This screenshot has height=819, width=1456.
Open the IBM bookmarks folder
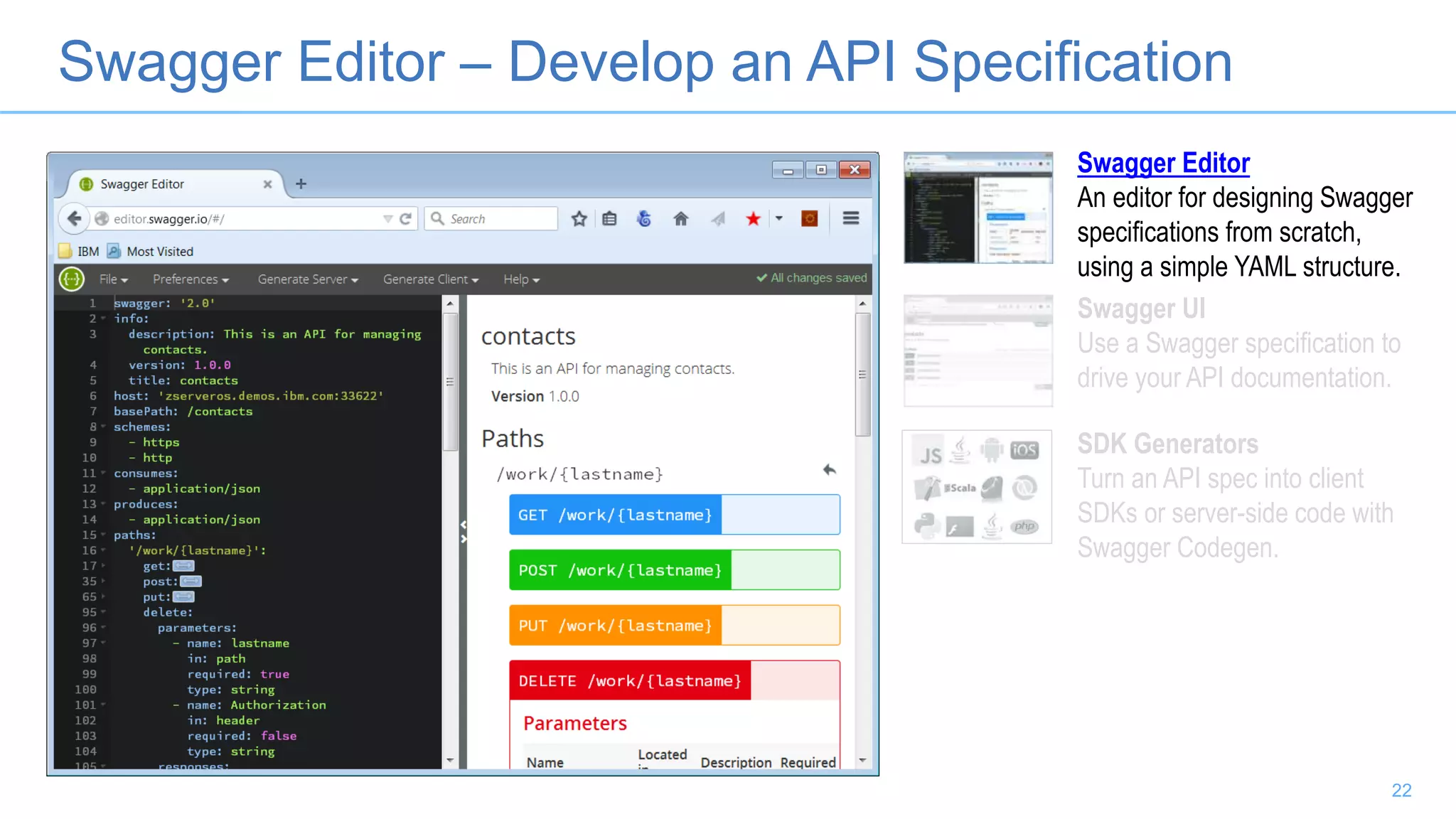tap(79, 252)
